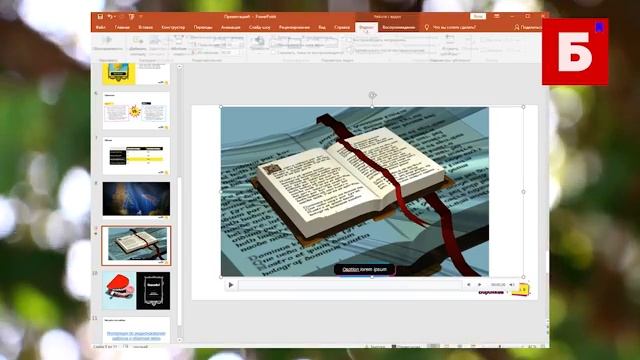The width and height of the screenshot is (640, 360).
Task: Open the trim video tool in ribbon
Action: 179,45
